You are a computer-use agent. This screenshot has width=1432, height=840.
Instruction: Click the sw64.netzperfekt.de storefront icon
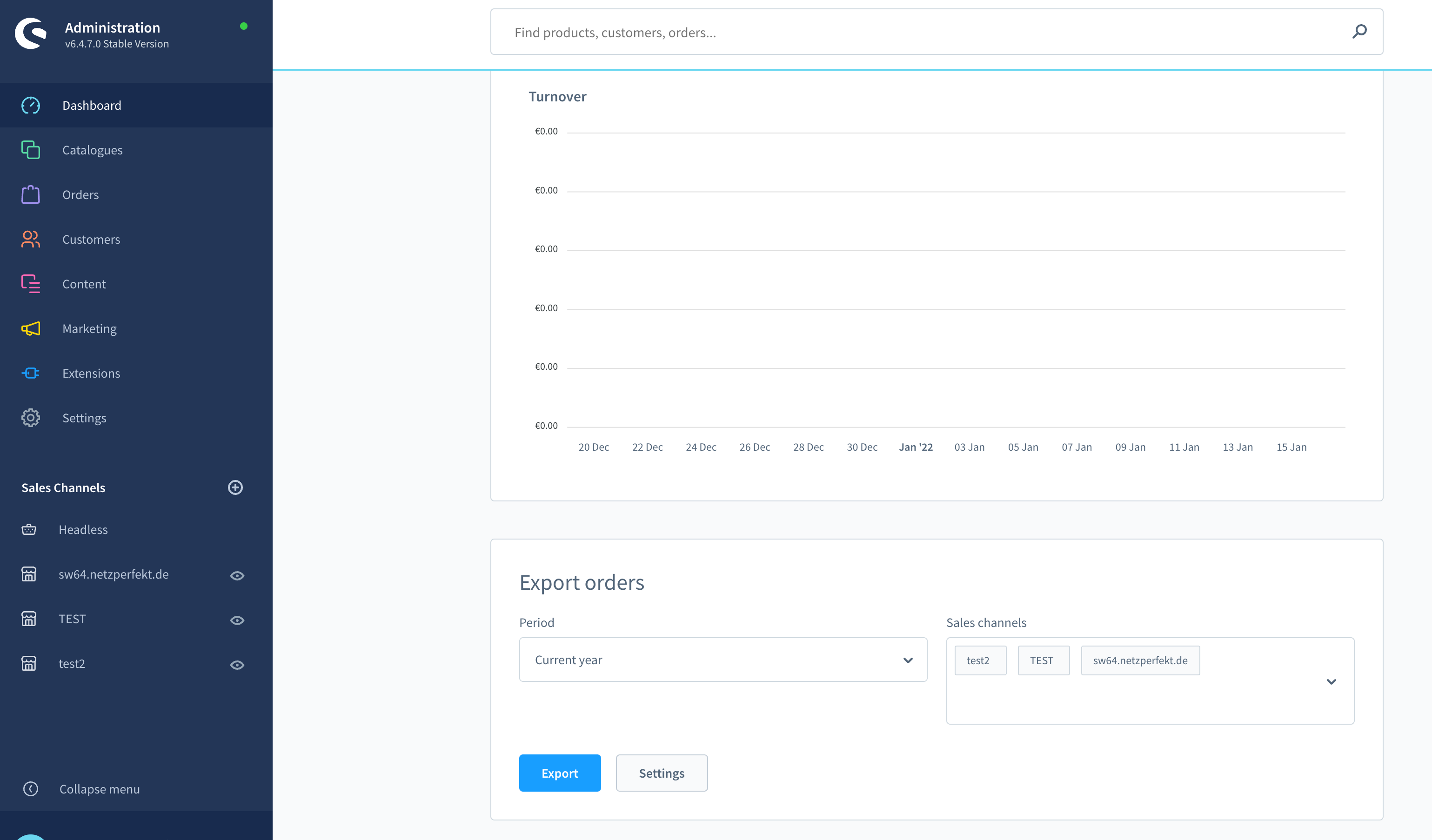tap(29, 574)
